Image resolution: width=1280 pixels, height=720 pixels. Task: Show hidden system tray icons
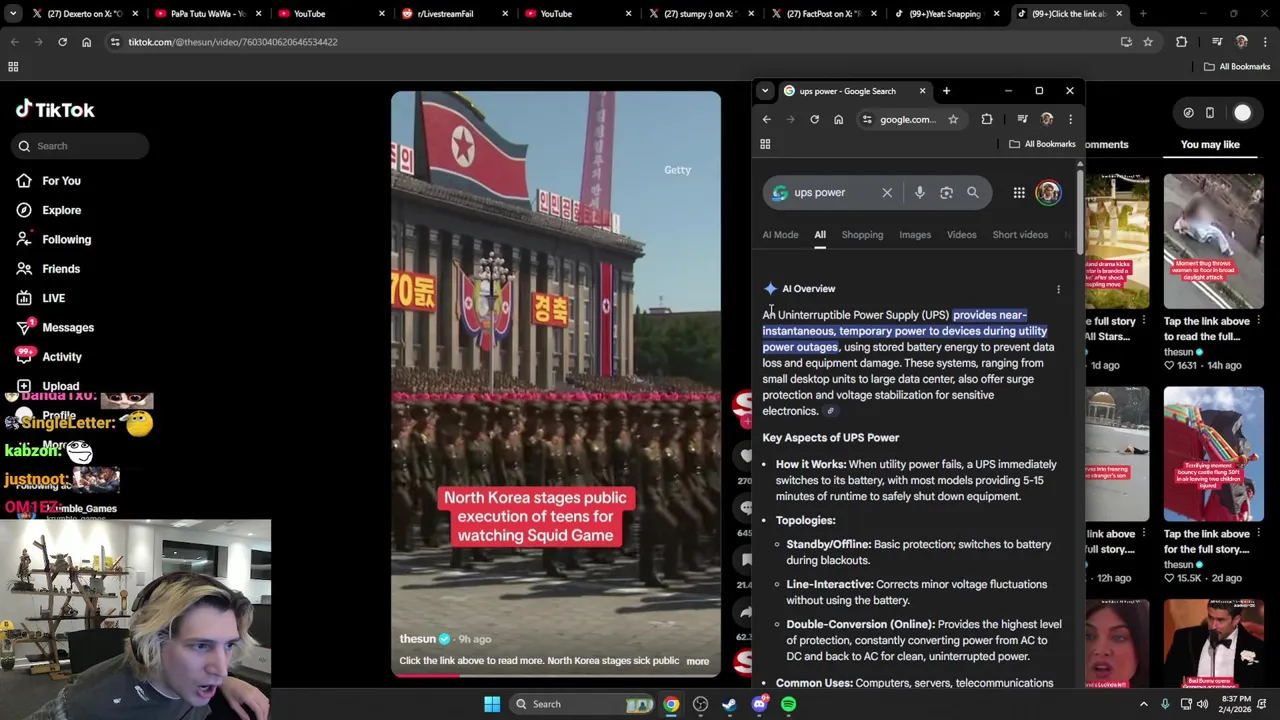click(x=1144, y=704)
